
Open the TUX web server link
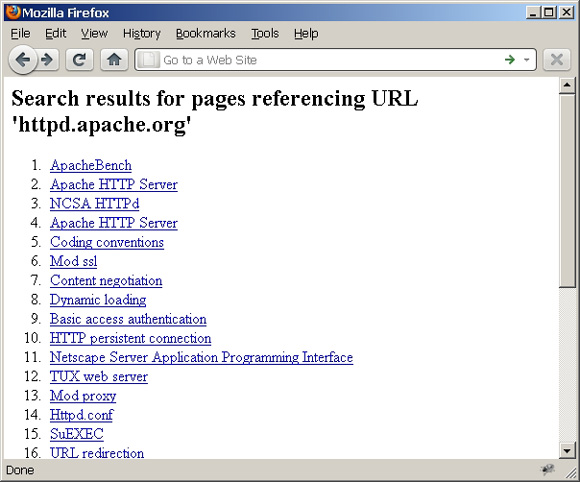pos(99,377)
